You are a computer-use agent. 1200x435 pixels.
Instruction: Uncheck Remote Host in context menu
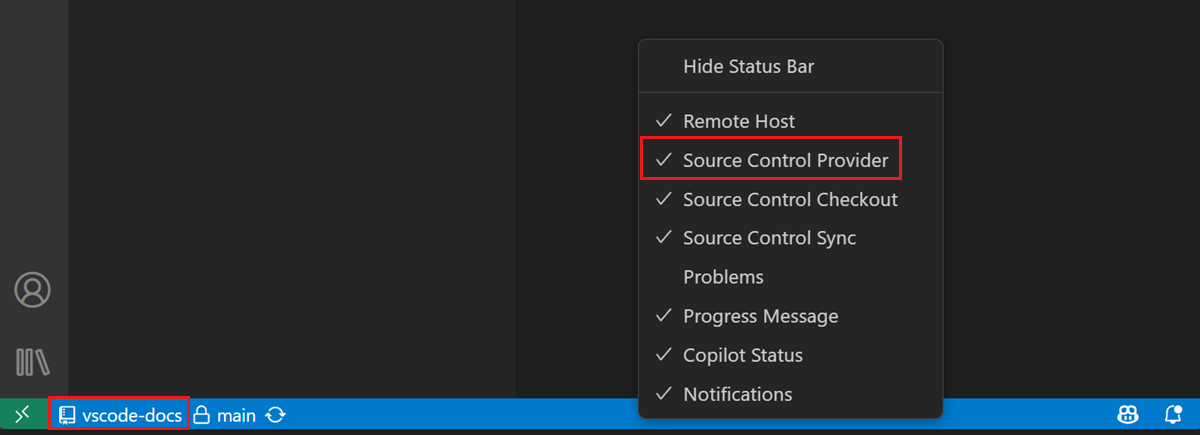pyautogui.click(x=739, y=121)
